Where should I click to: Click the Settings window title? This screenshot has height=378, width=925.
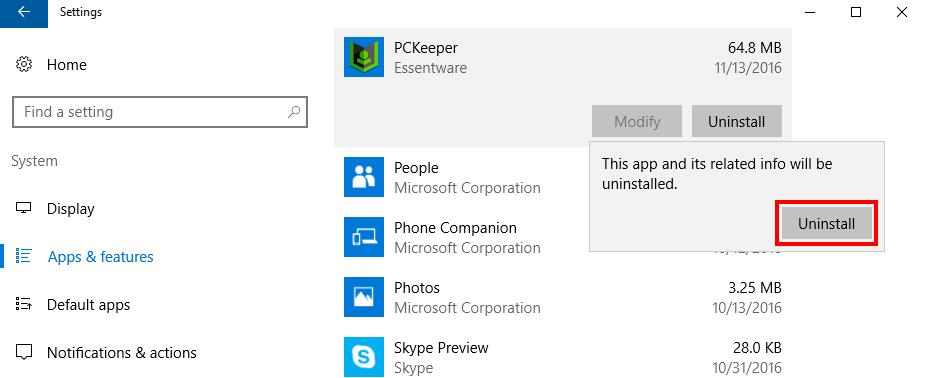81,12
